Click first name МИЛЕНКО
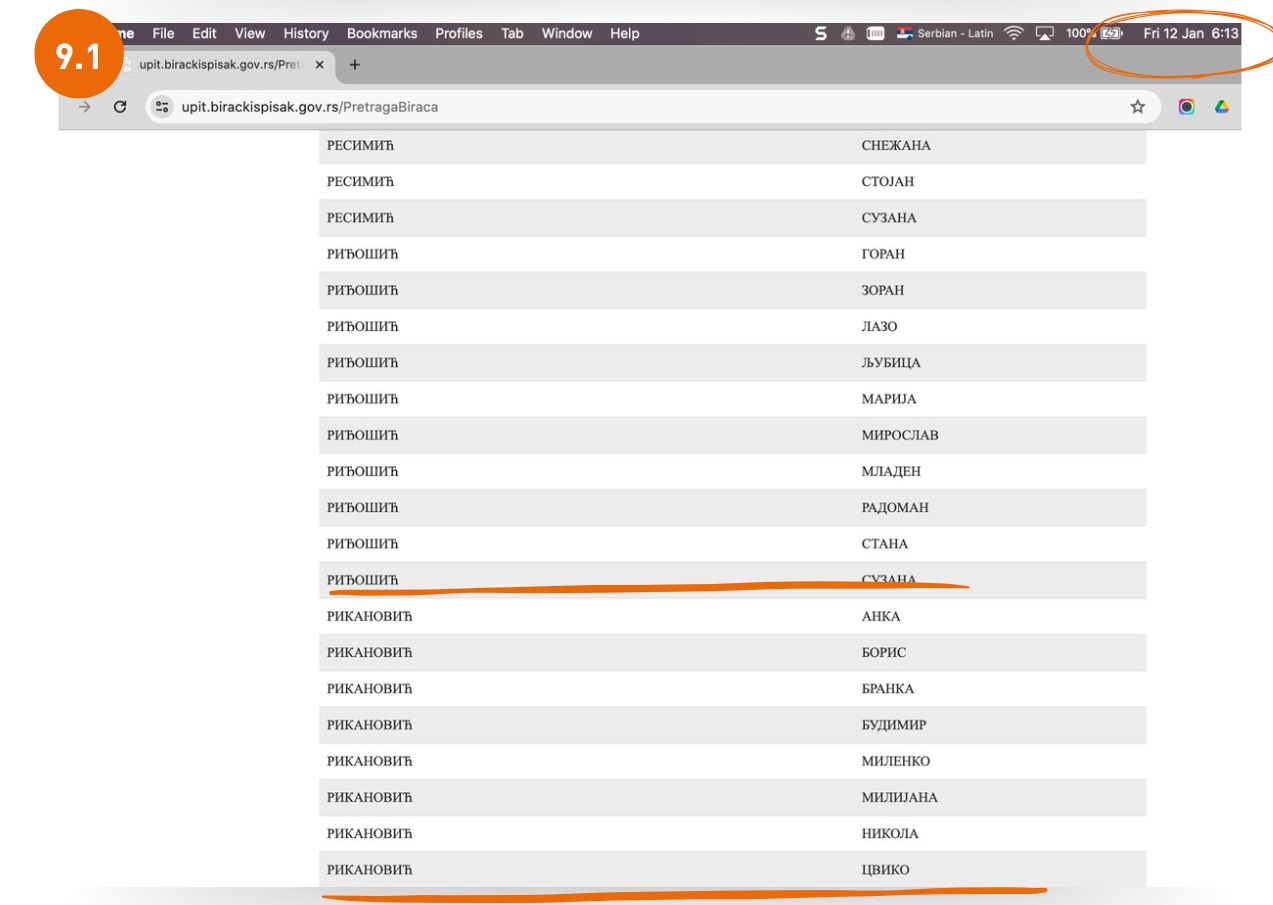Image resolution: width=1273 pixels, height=905 pixels. [x=896, y=761]
